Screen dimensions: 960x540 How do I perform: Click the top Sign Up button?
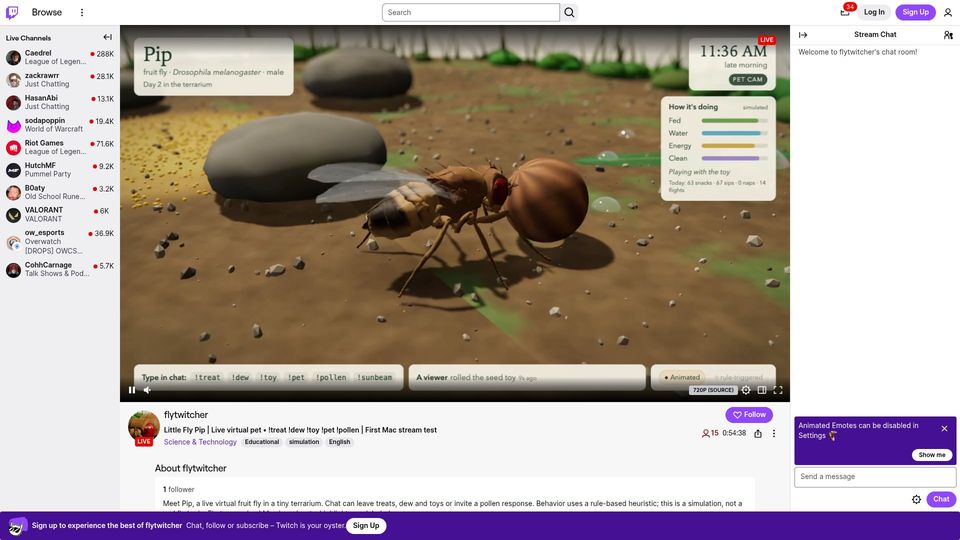click(915, 12)
